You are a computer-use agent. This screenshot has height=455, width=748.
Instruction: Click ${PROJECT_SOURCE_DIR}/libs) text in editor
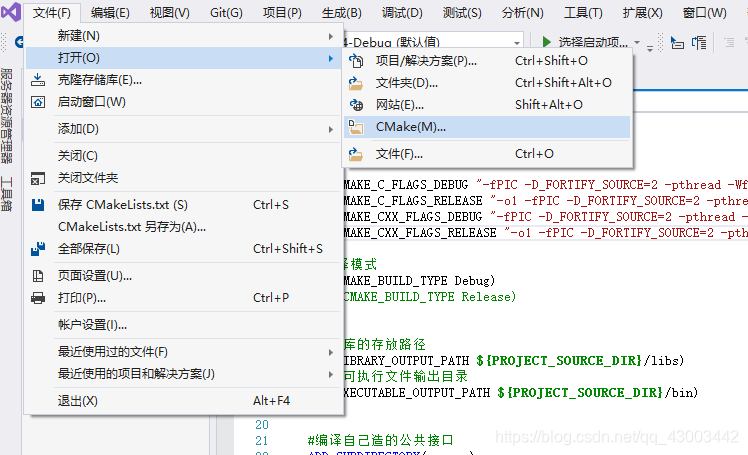[x=580, y=361]
